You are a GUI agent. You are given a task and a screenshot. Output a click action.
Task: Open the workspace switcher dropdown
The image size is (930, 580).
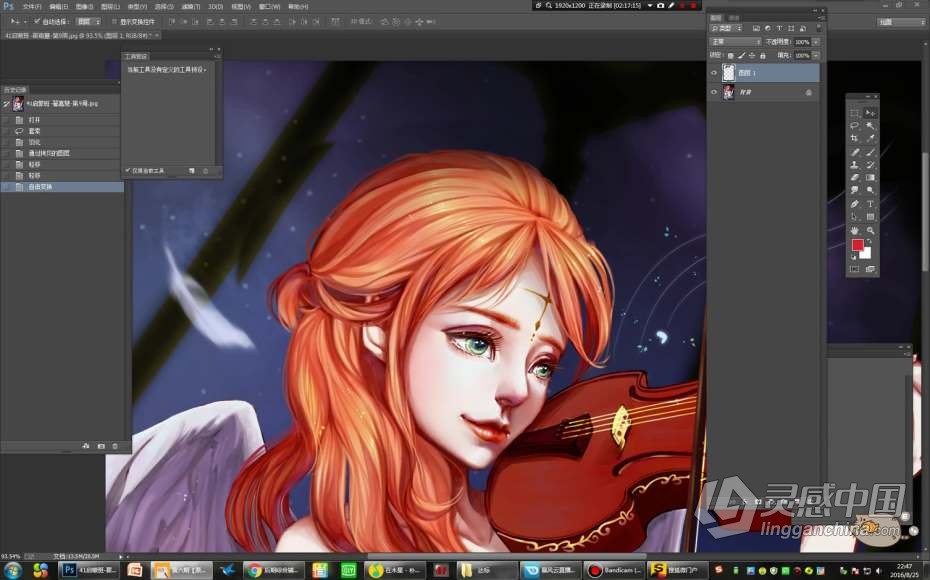[900, 22]
